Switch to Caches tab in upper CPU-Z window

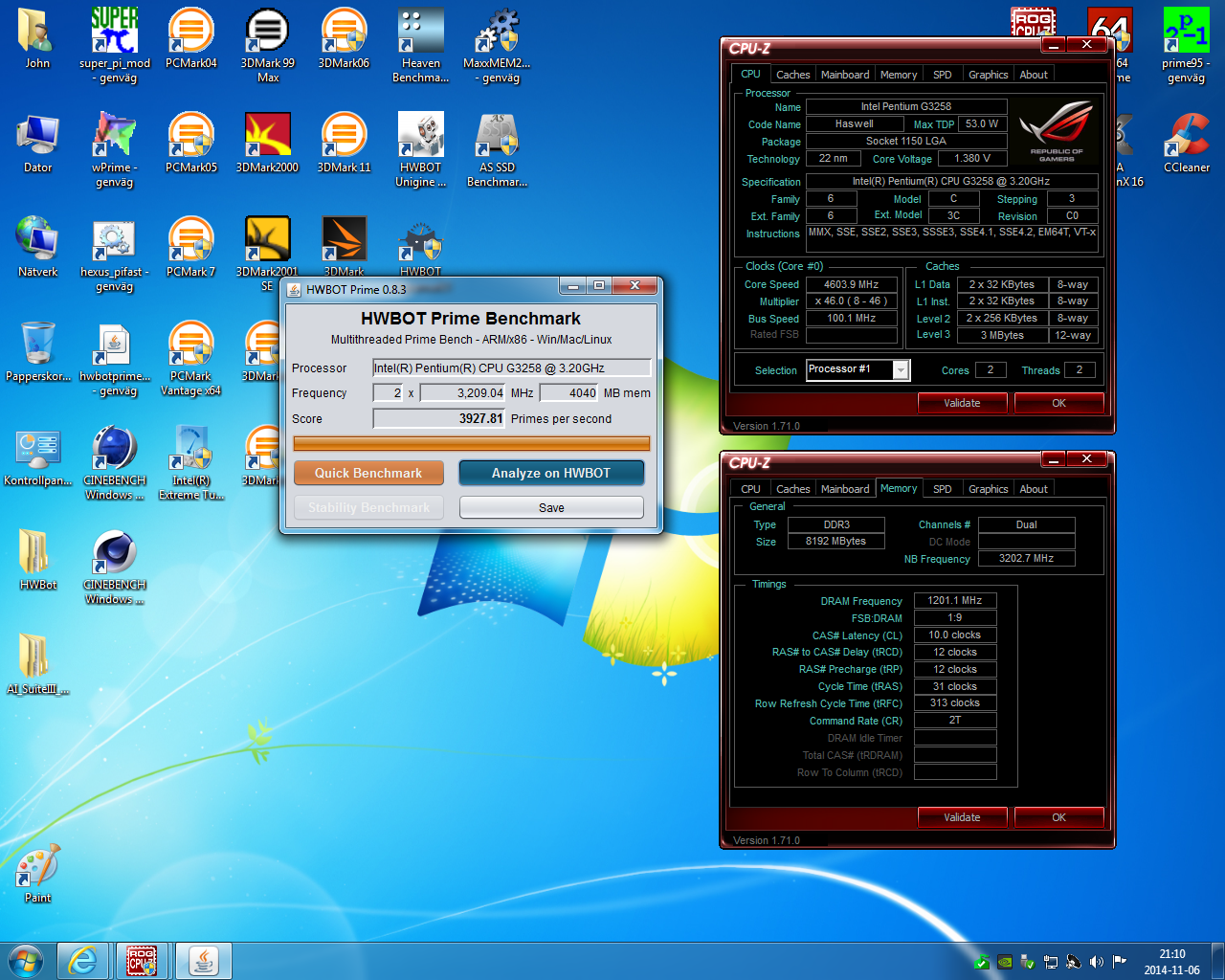point(792,75)
